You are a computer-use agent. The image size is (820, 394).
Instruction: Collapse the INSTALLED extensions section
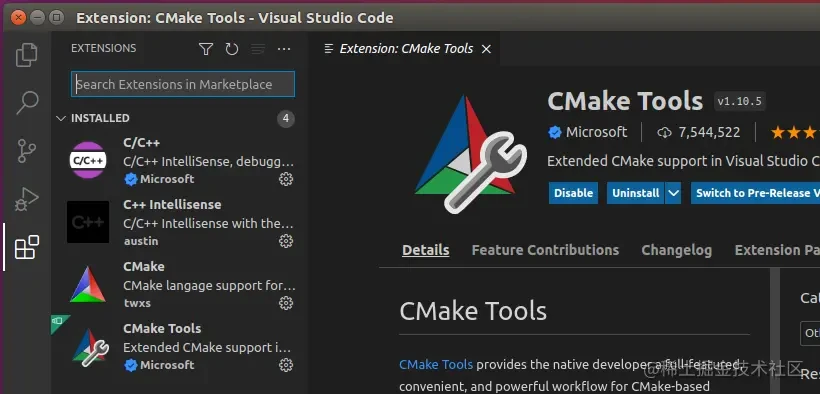point(61,118)
